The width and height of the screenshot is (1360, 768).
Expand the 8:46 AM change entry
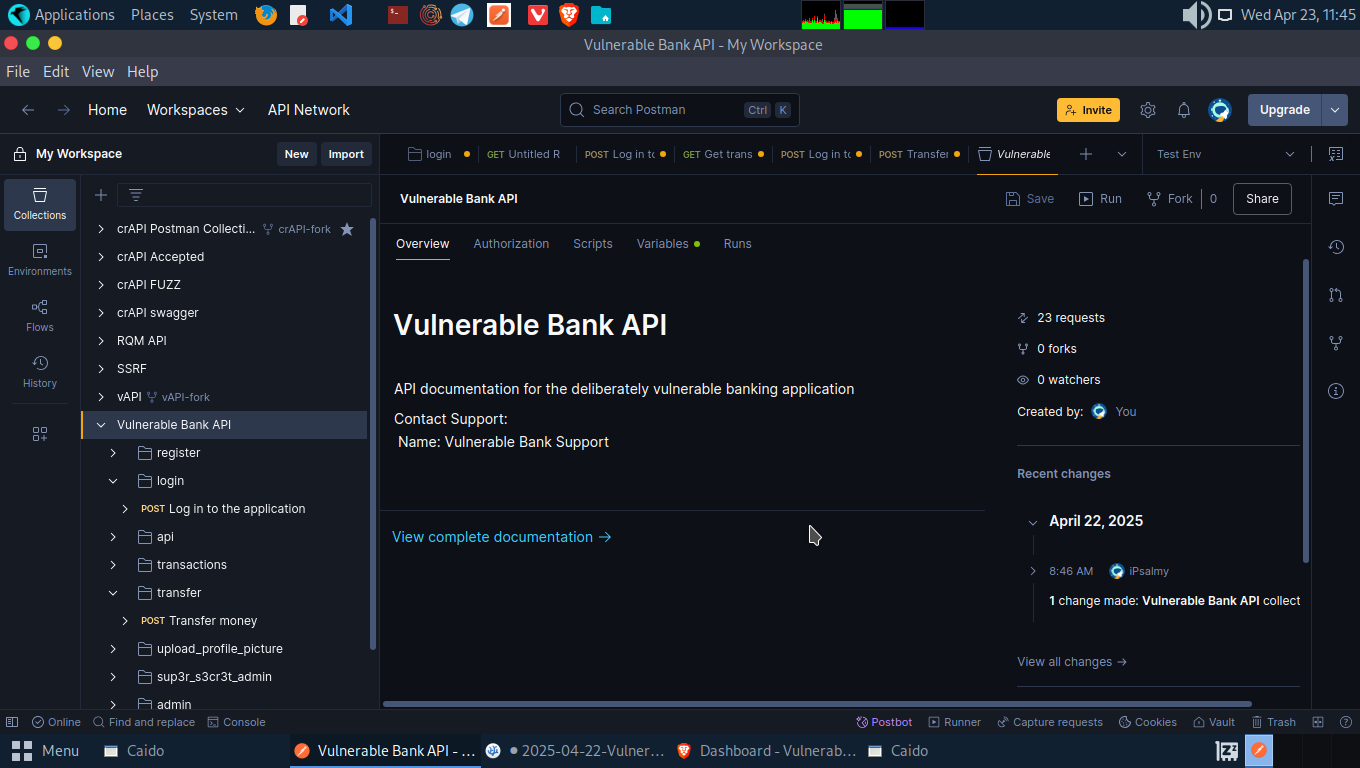[1033, 571]
